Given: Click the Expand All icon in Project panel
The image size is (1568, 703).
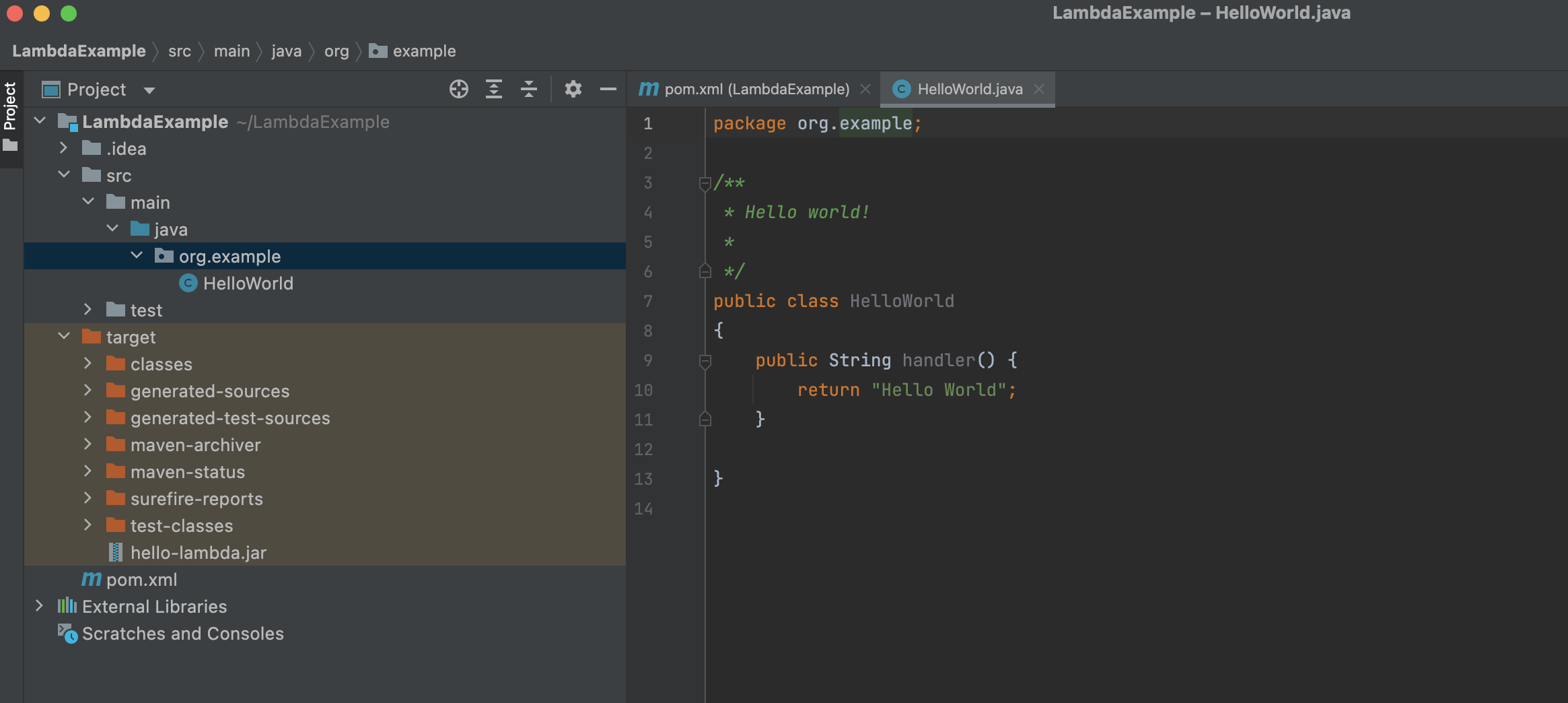Looking at the screenshot, I should (x=494, y=89).
